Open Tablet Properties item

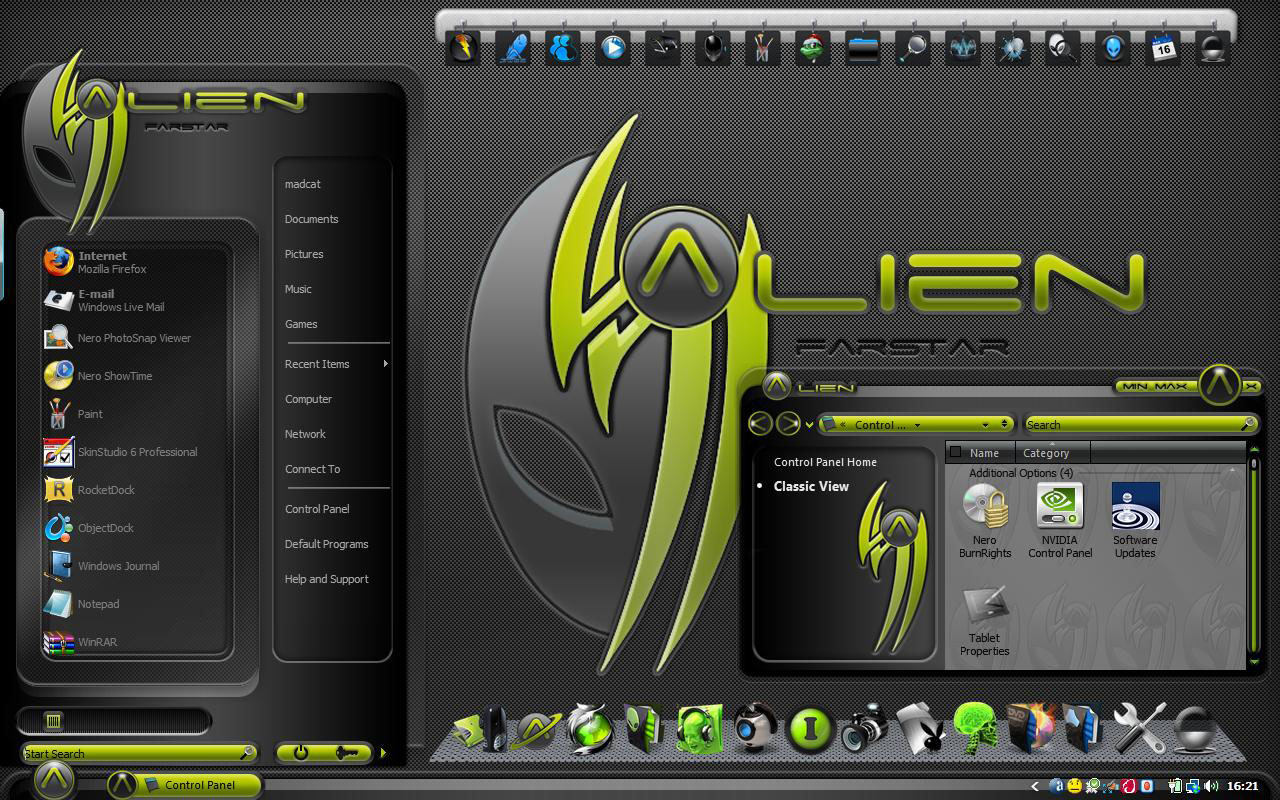985,622
